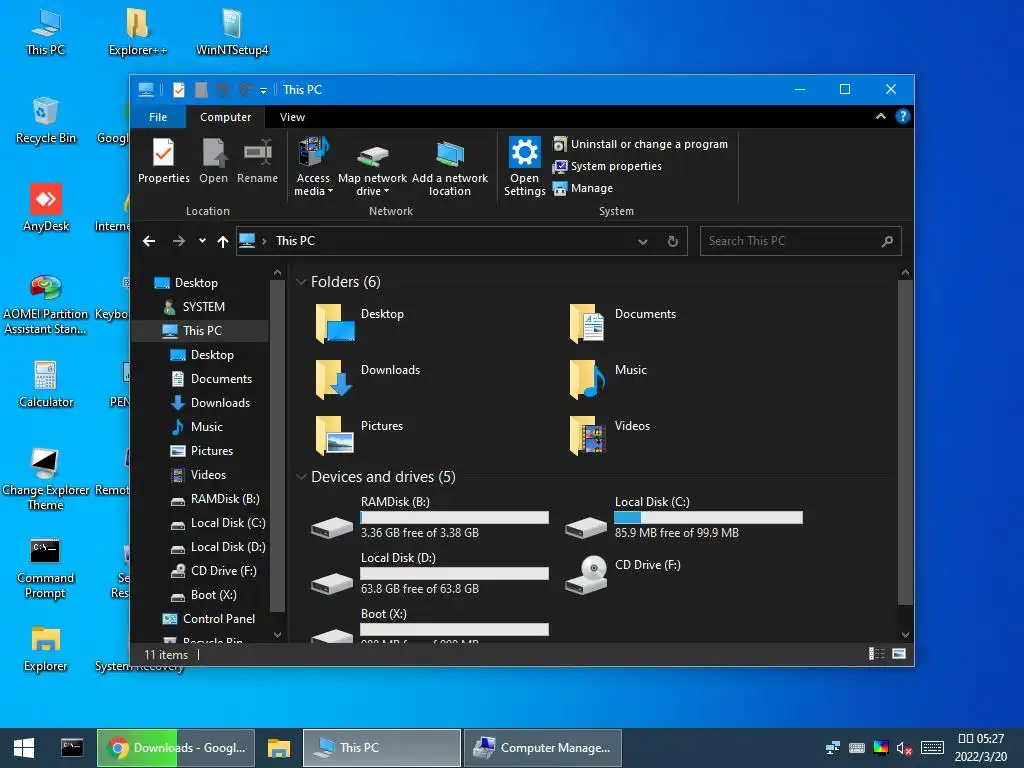
Task: Collapse the Devices and drives (5) group
Action: 301,477
